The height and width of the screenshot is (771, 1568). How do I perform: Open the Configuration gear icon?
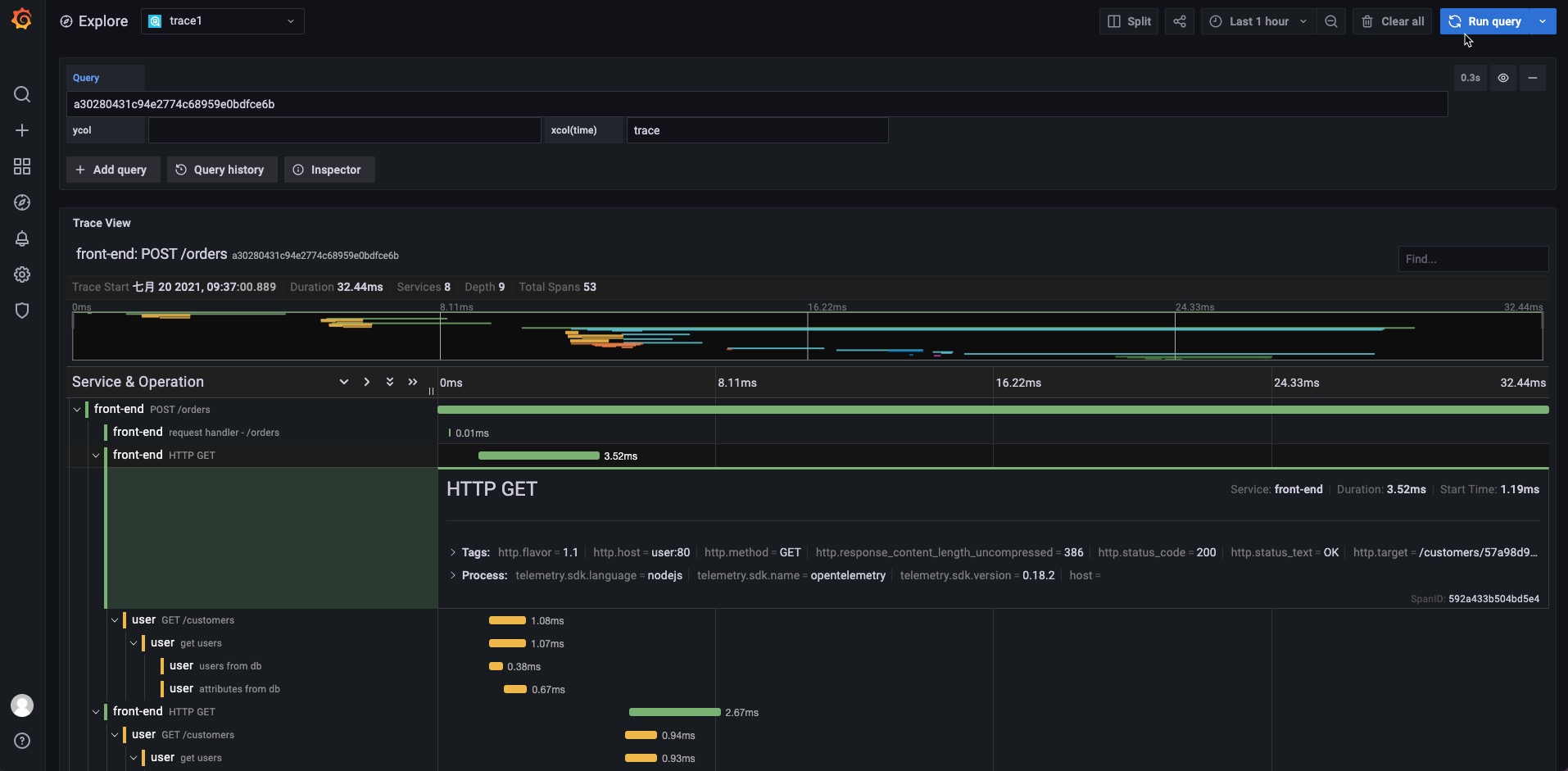tap(22, 274)
